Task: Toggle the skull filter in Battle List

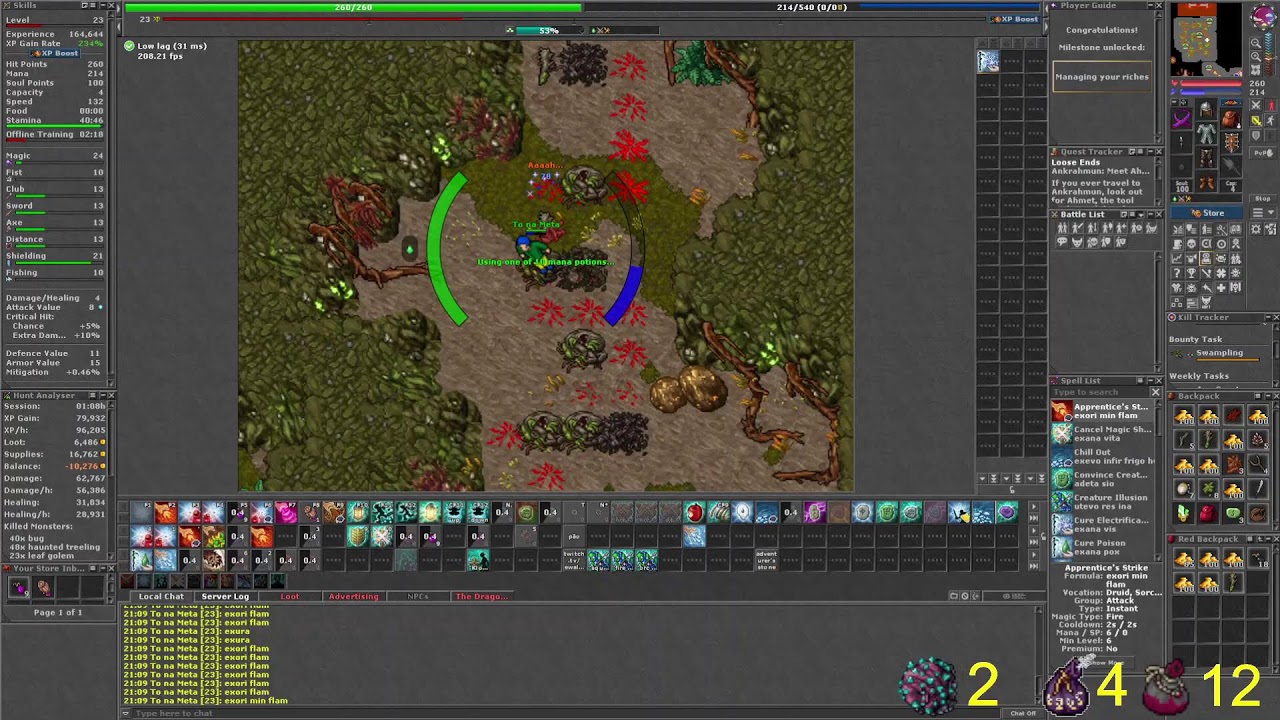Action: click(x=1093, y=241)
